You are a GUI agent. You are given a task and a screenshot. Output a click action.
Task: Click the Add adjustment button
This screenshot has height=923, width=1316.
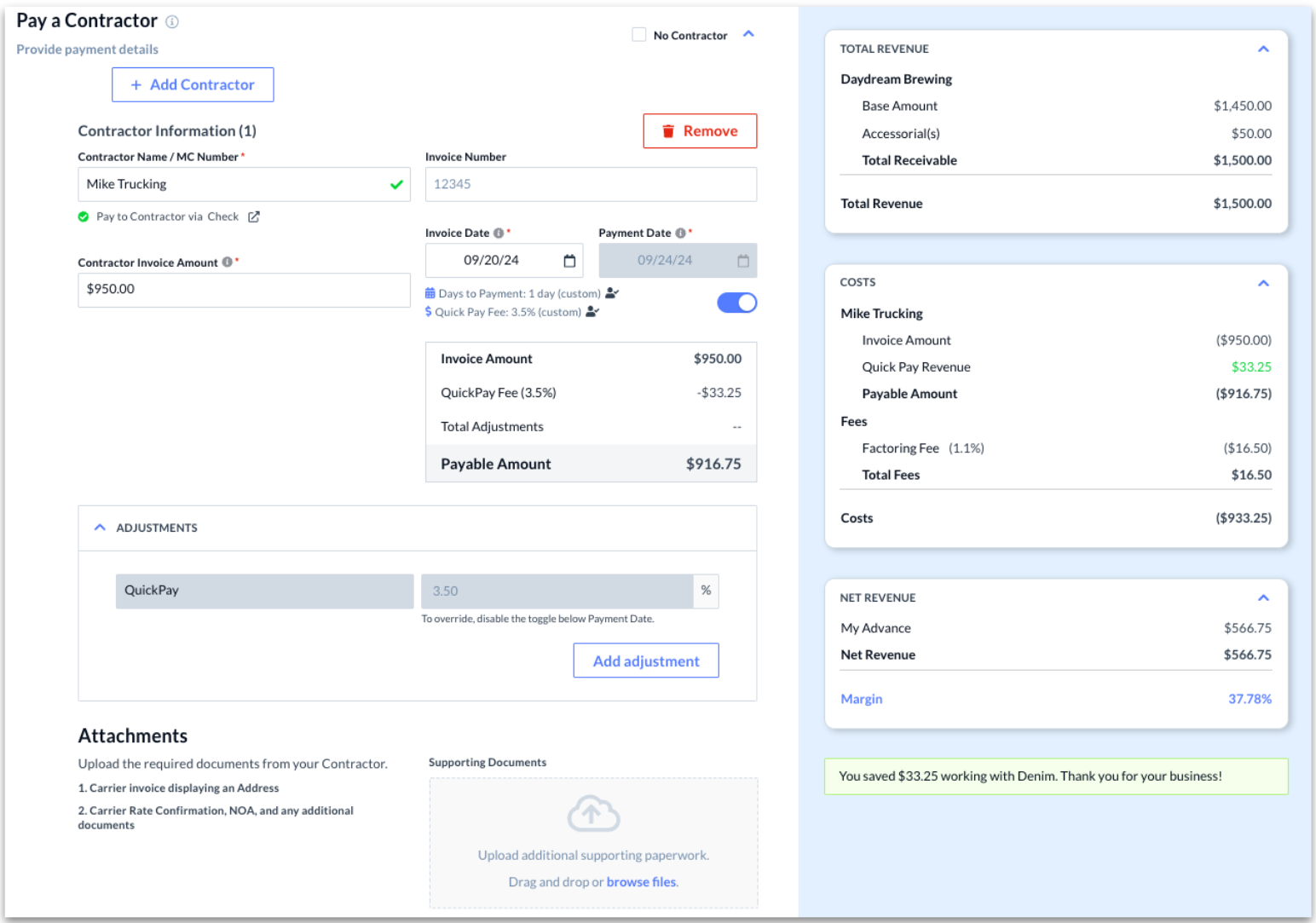coord(646,661)
